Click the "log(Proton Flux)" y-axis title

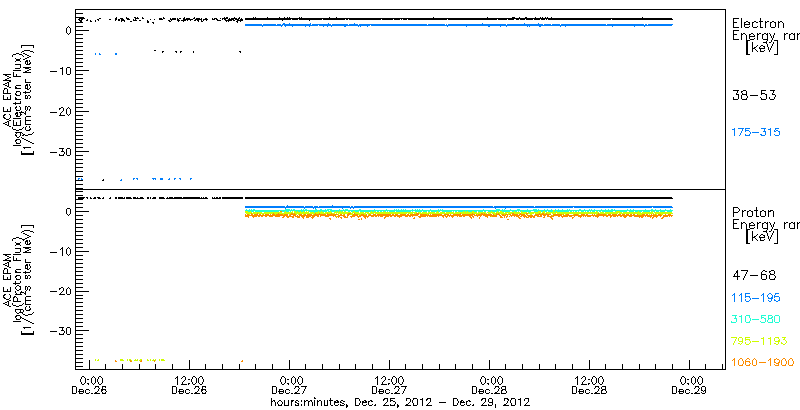tap(19, 281)
